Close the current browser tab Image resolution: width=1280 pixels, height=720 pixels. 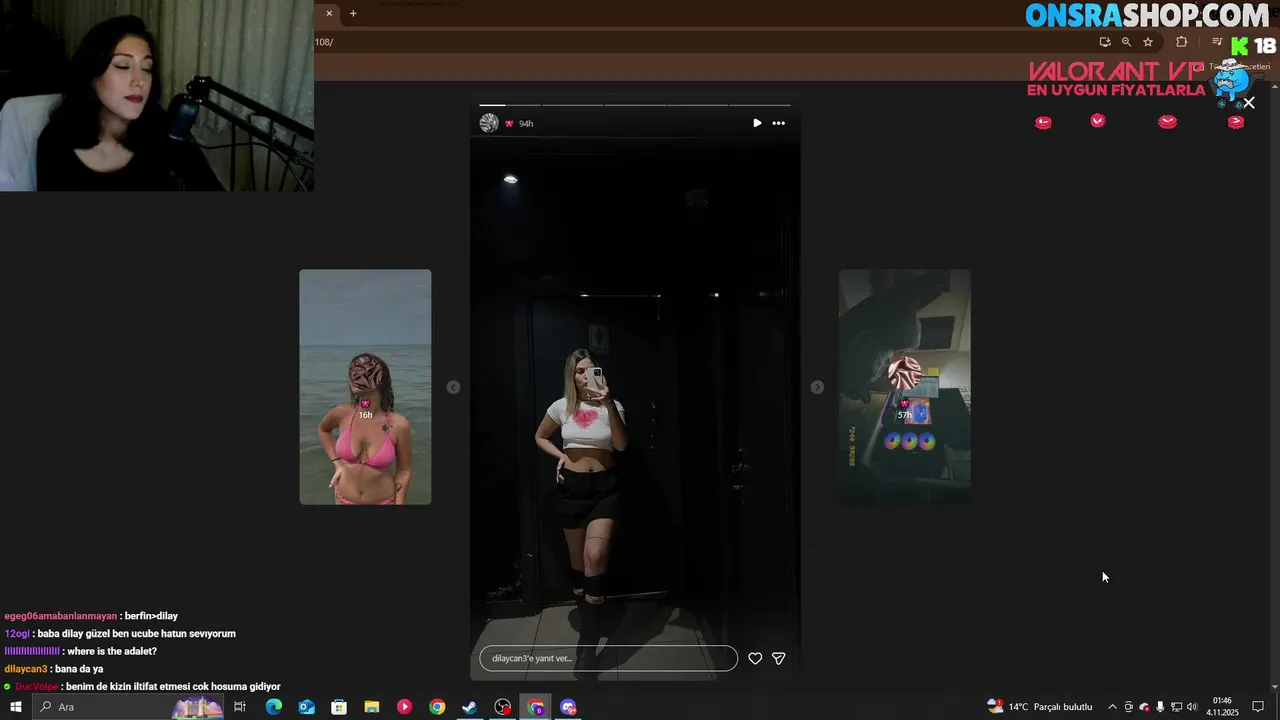(x=329, y=13)
